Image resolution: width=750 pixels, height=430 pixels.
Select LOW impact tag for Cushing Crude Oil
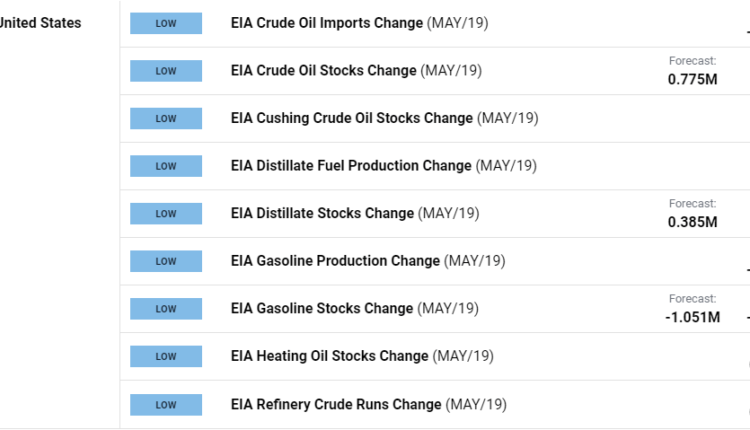tap(166, 118)
